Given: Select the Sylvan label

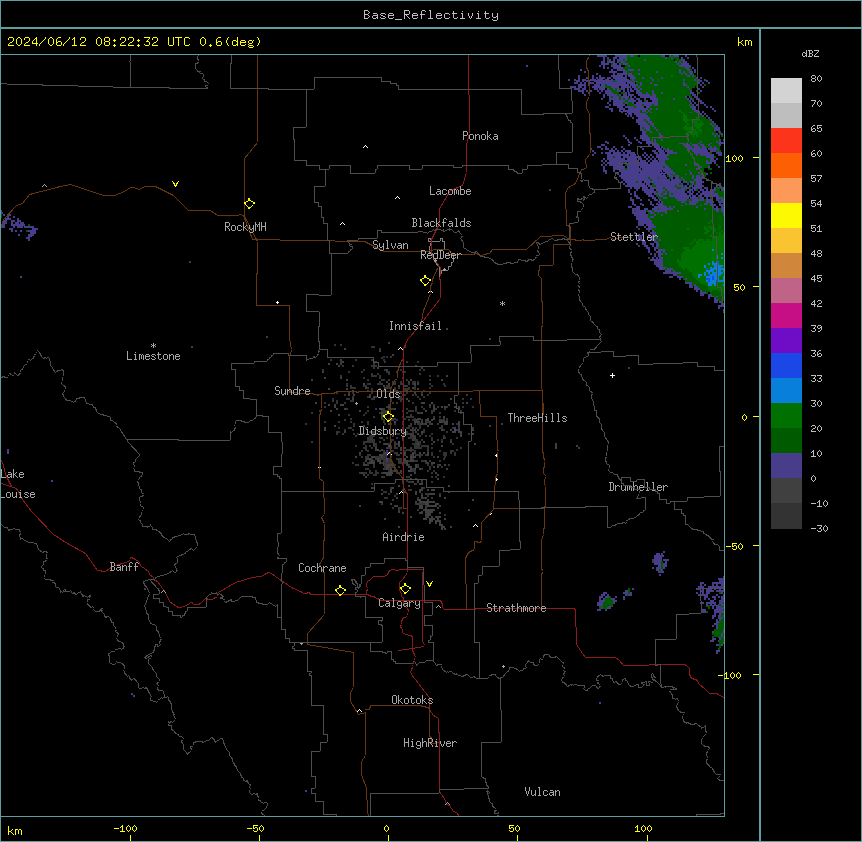Looking at the screenshot, I should (390, 245).
